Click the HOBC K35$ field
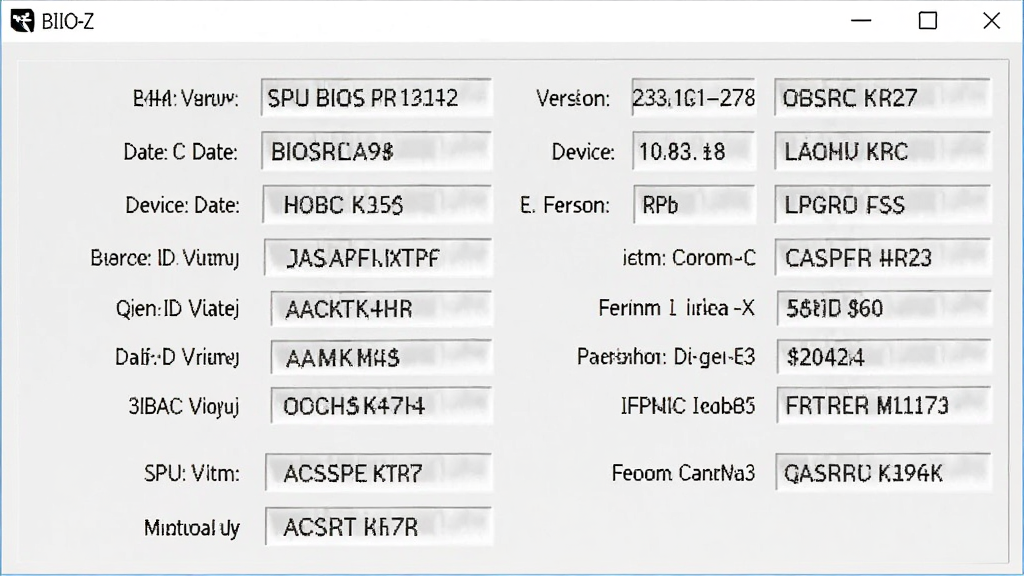This screenshot has height=576, width=1024. pyautogui.click(x=377, y=204)
